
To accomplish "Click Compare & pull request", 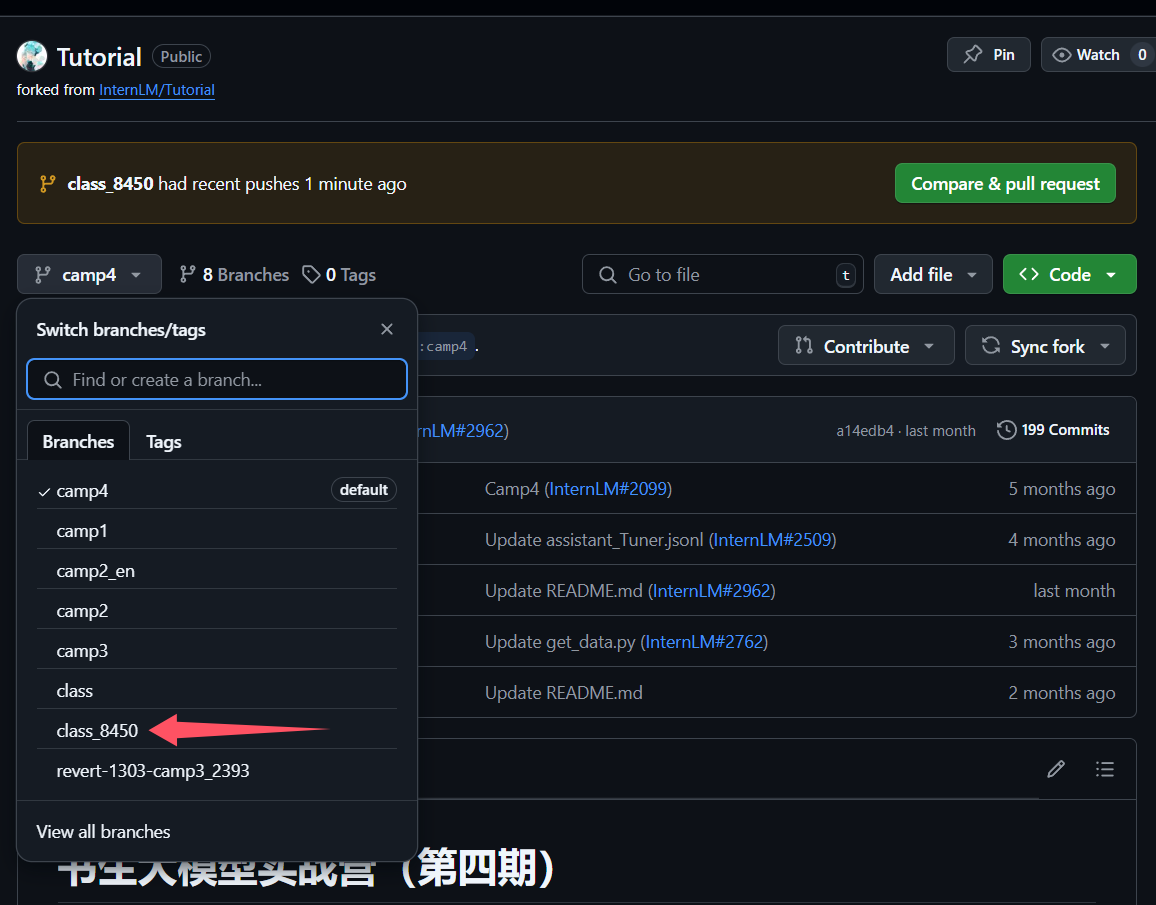I will pyautogui.click(x=1005, y=184).
